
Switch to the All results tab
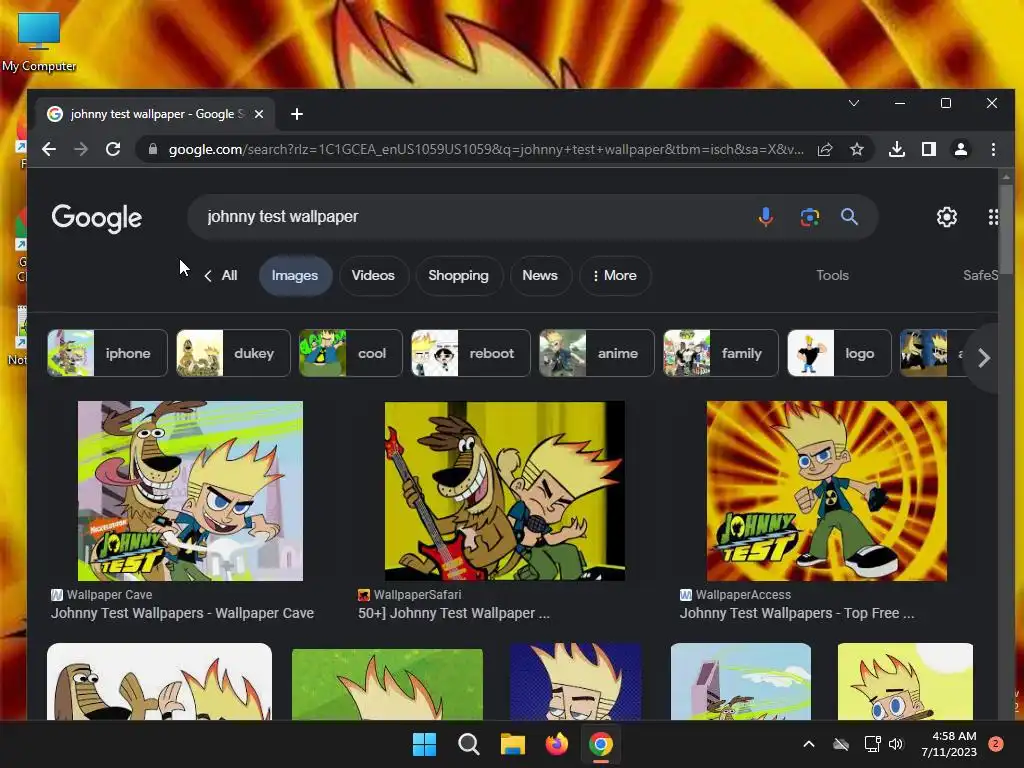point(229,276)
